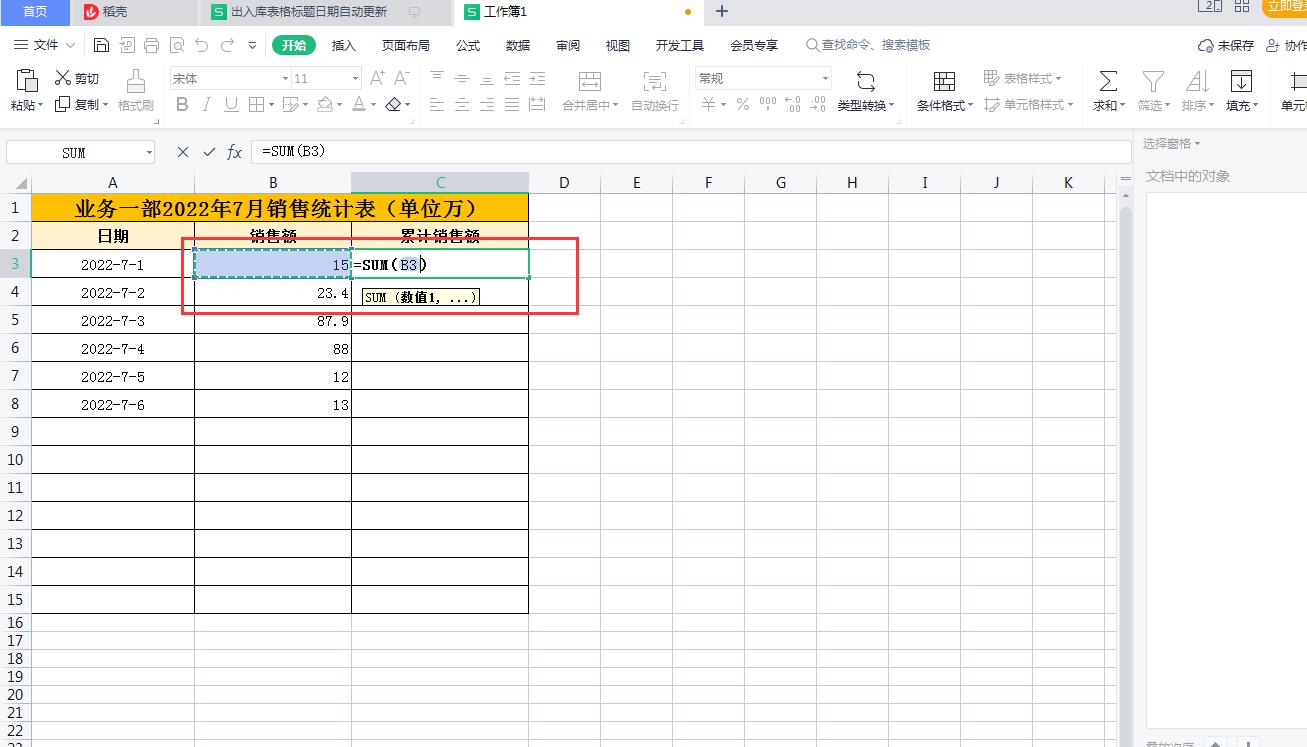This screenshot has width=1307, height=747.
Task: Expand the quick access toolbar customize arrow
Action: click(x=252, y=45)
